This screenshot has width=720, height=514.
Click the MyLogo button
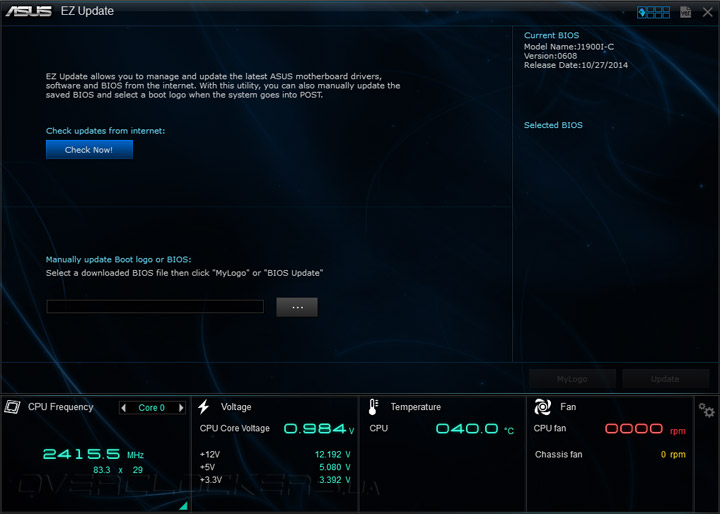click(x=572, y=379)
